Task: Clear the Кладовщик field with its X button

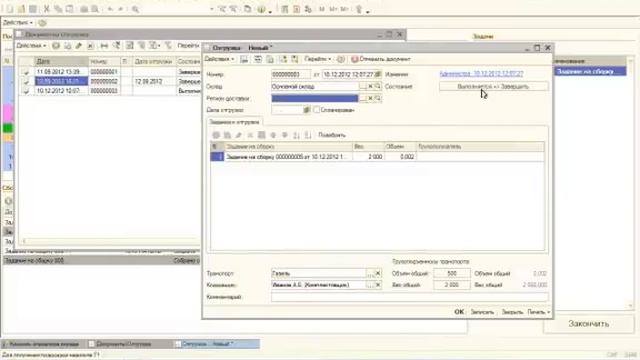Action: pyautogui.click(x=378, y=285)
